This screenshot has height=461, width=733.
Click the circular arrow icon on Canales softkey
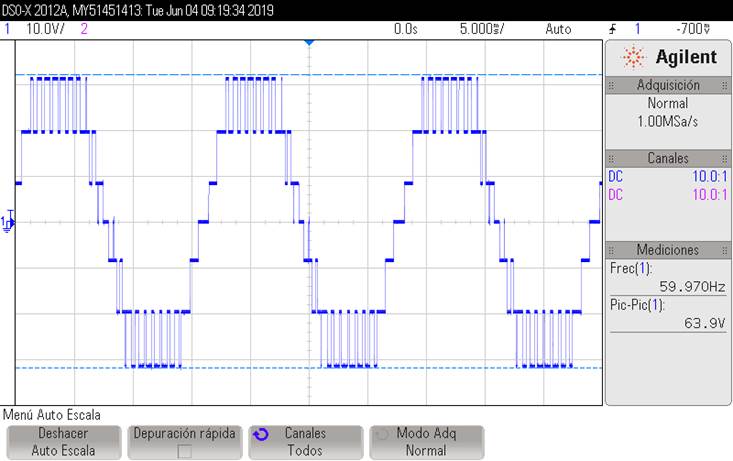click(x=262, y=435)
